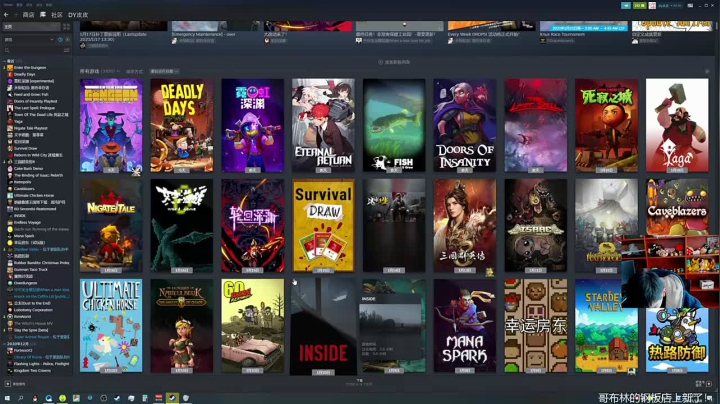The height and width of the screenshot is (404, 720).
Task: Open the Binding of Isaac cover
Action: pyautogui.click(x=535, y=225)
